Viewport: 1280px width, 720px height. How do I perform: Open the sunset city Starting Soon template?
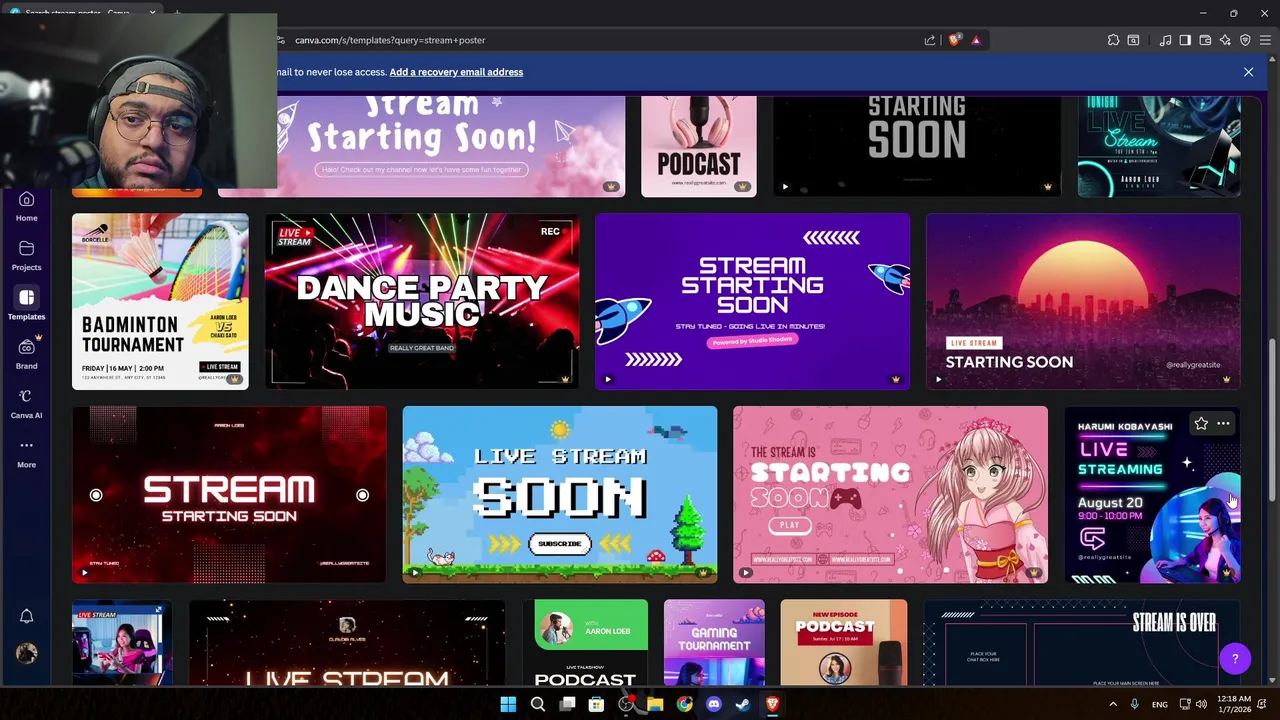click(x=1083, y=301)
